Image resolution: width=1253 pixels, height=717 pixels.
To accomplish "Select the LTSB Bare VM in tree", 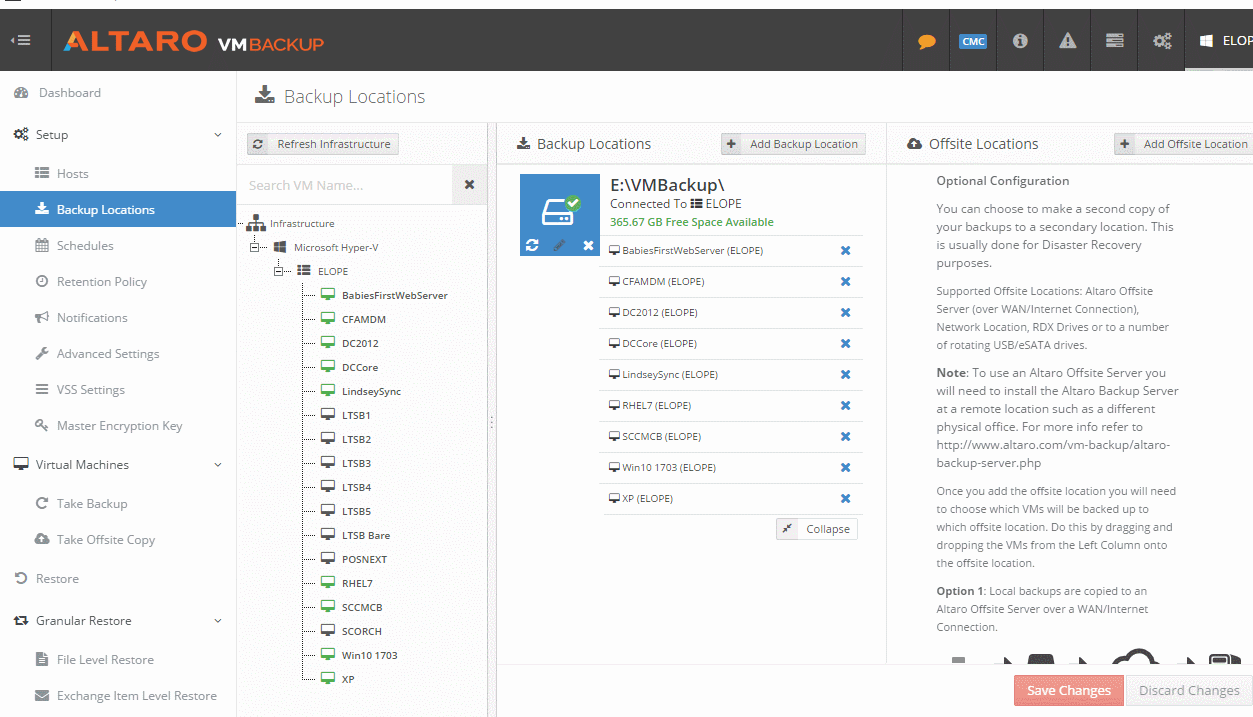I will pyautogui.click(x=365, y=535).
